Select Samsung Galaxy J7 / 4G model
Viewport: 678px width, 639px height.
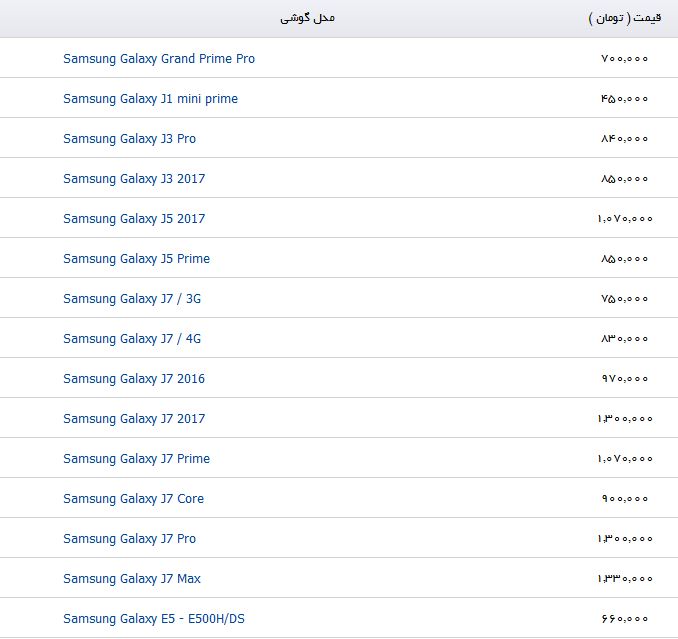click(x=132, y=339)
